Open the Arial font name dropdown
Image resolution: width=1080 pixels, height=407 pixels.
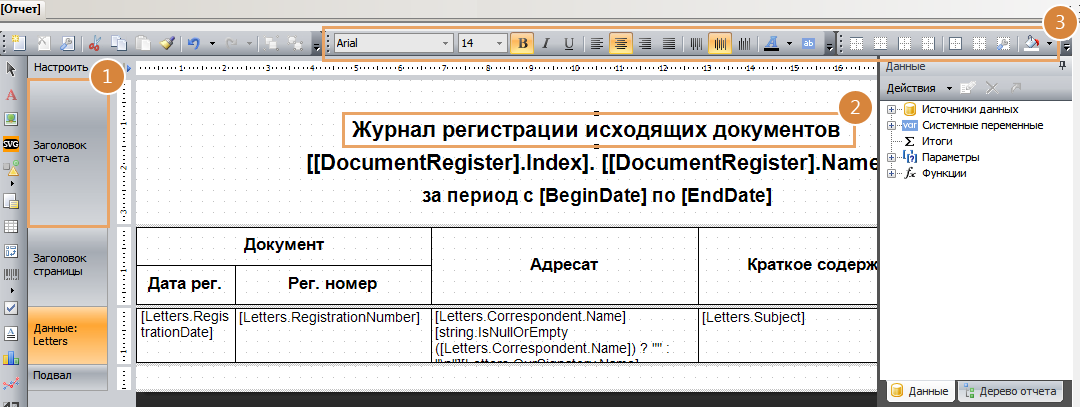point(446,43)
